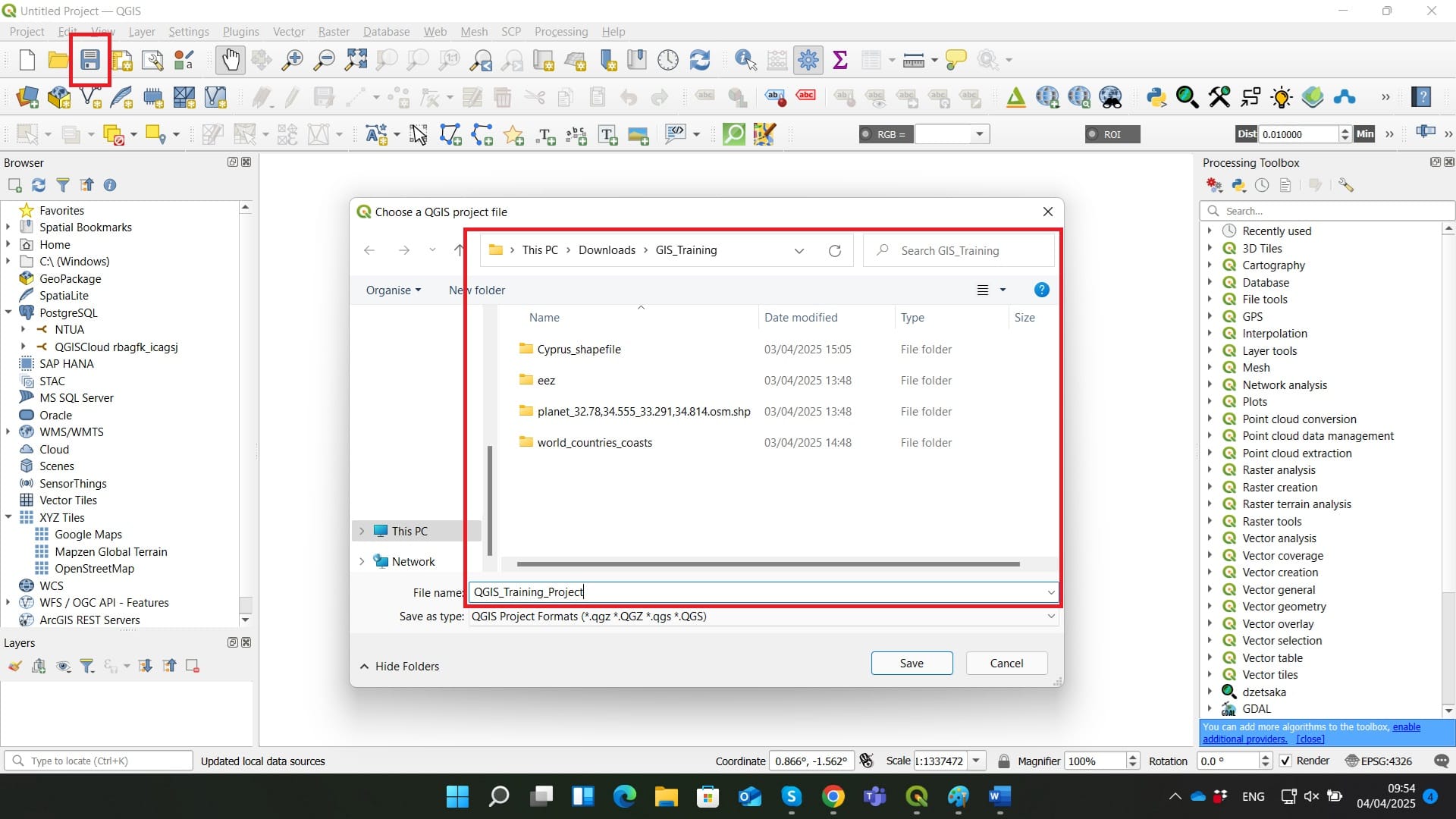Viewport: 1456px width, 819px height.
Task: Open the Save as type dropdown
Action: pyautogui.click(x=1051, y=617)
